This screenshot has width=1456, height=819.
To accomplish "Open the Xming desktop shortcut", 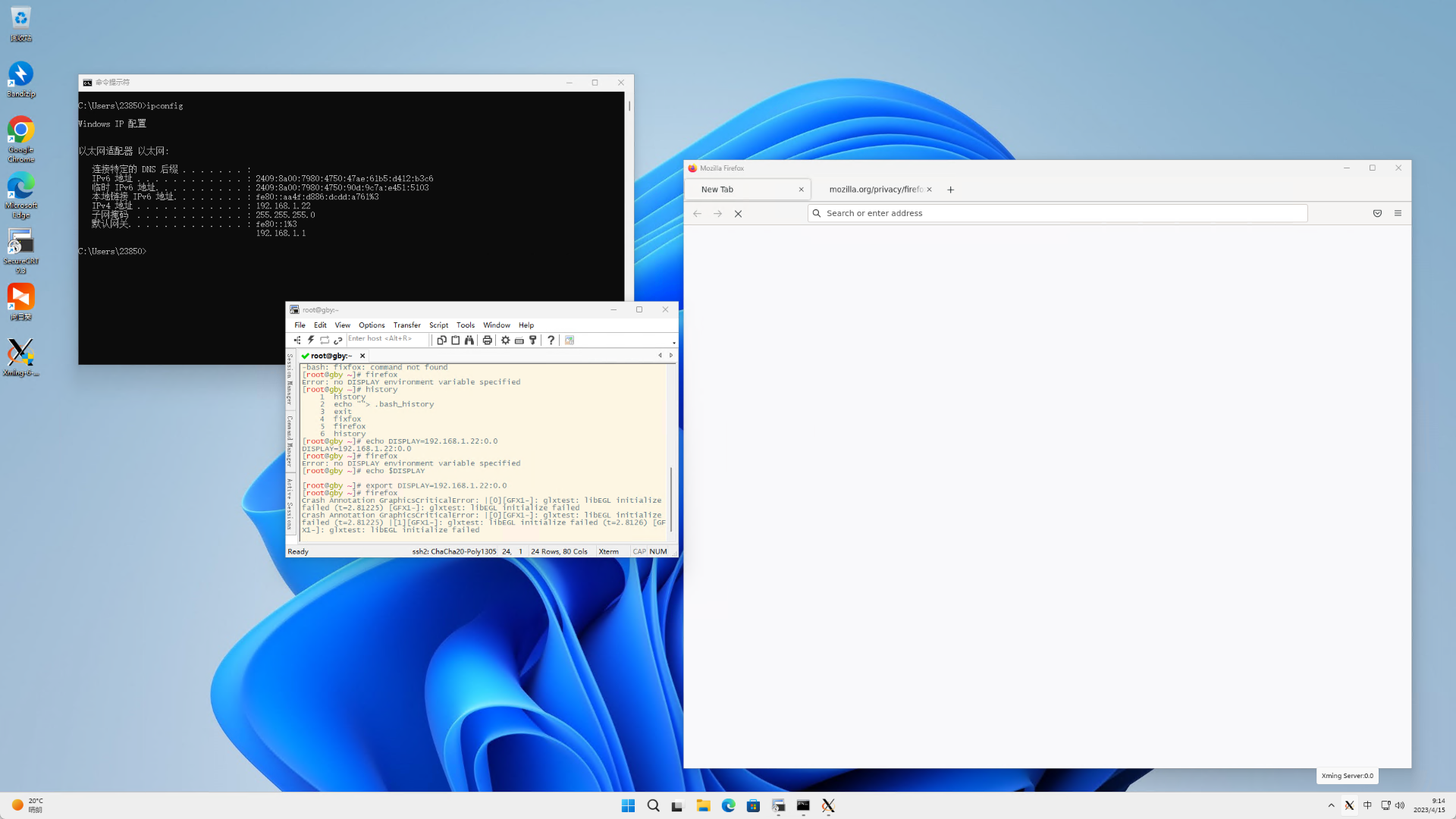I will [20, 357].
